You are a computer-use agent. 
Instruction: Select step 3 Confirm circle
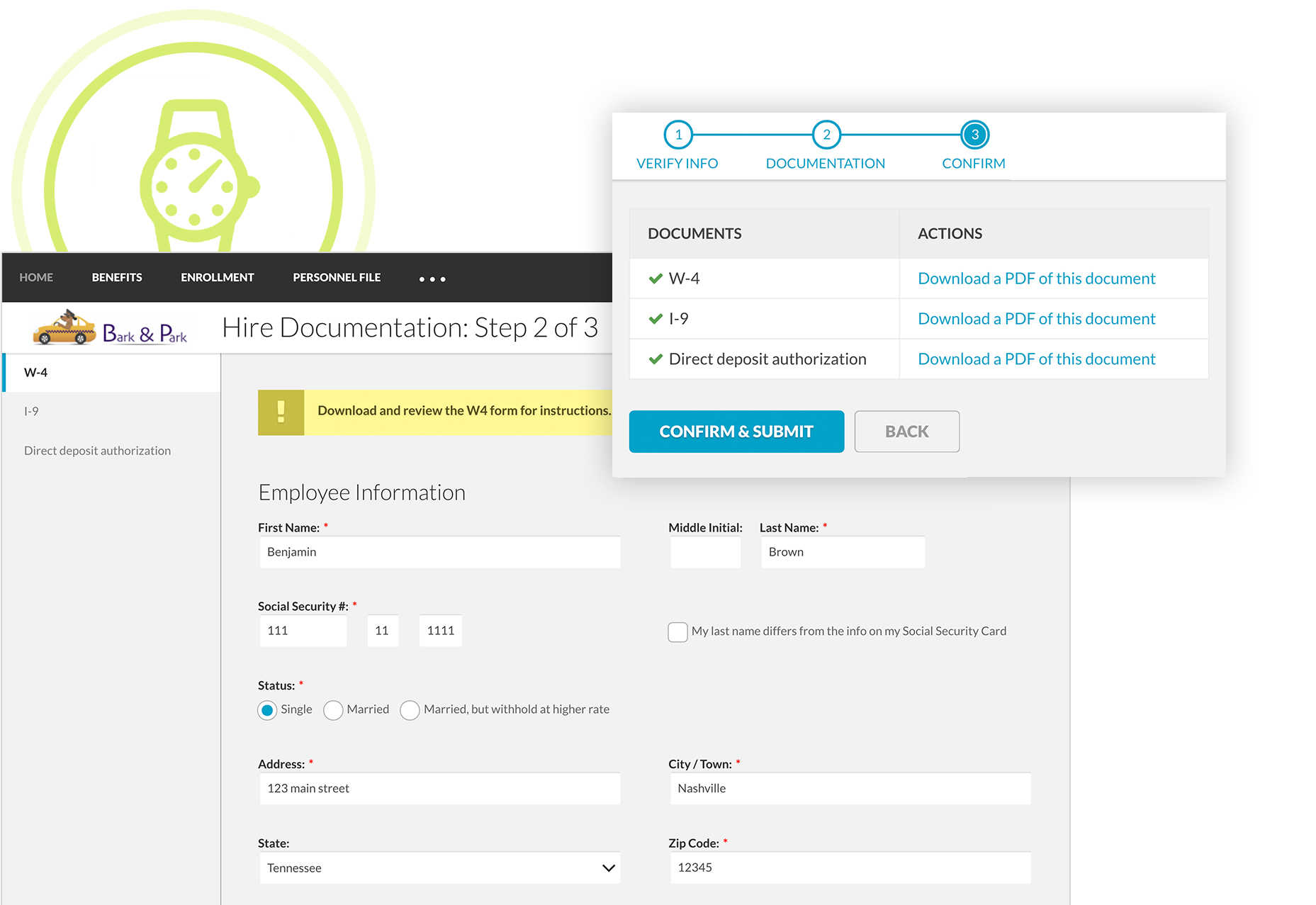click(974, 135)
